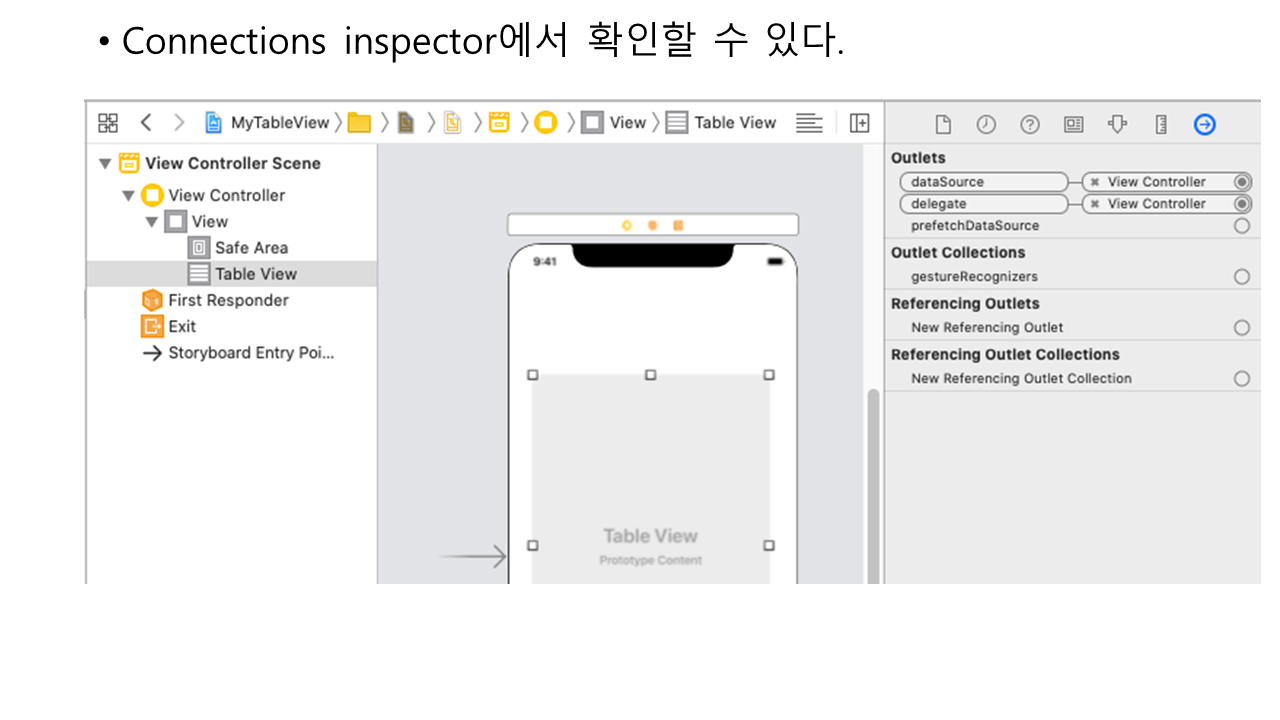This screenshot has height=720, width=1280.
Task: Click the gestureRecognizers outlet circle
Action: point(1242,277)
